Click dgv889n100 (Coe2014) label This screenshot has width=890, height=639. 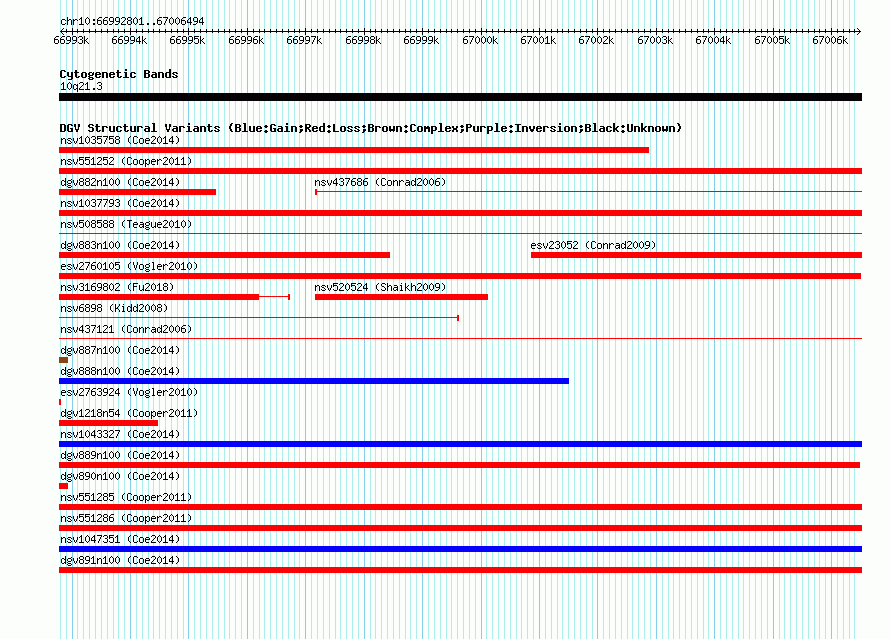(120, 455)
